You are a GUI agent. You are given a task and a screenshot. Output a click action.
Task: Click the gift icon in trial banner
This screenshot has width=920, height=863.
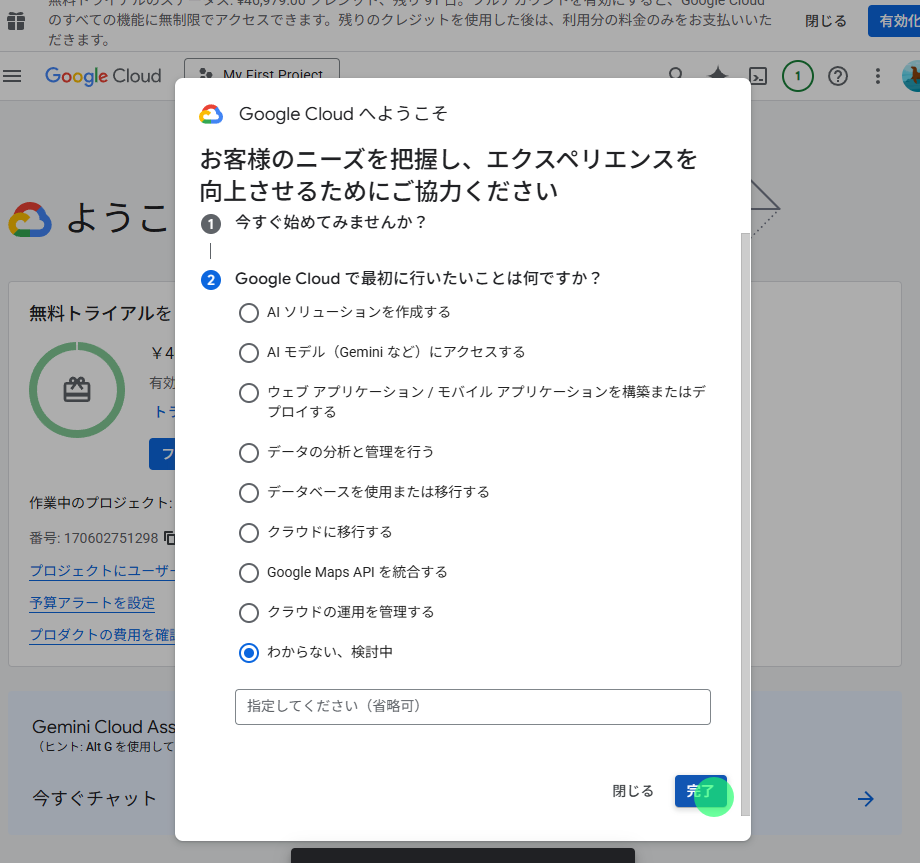click(x=16, y=21)
